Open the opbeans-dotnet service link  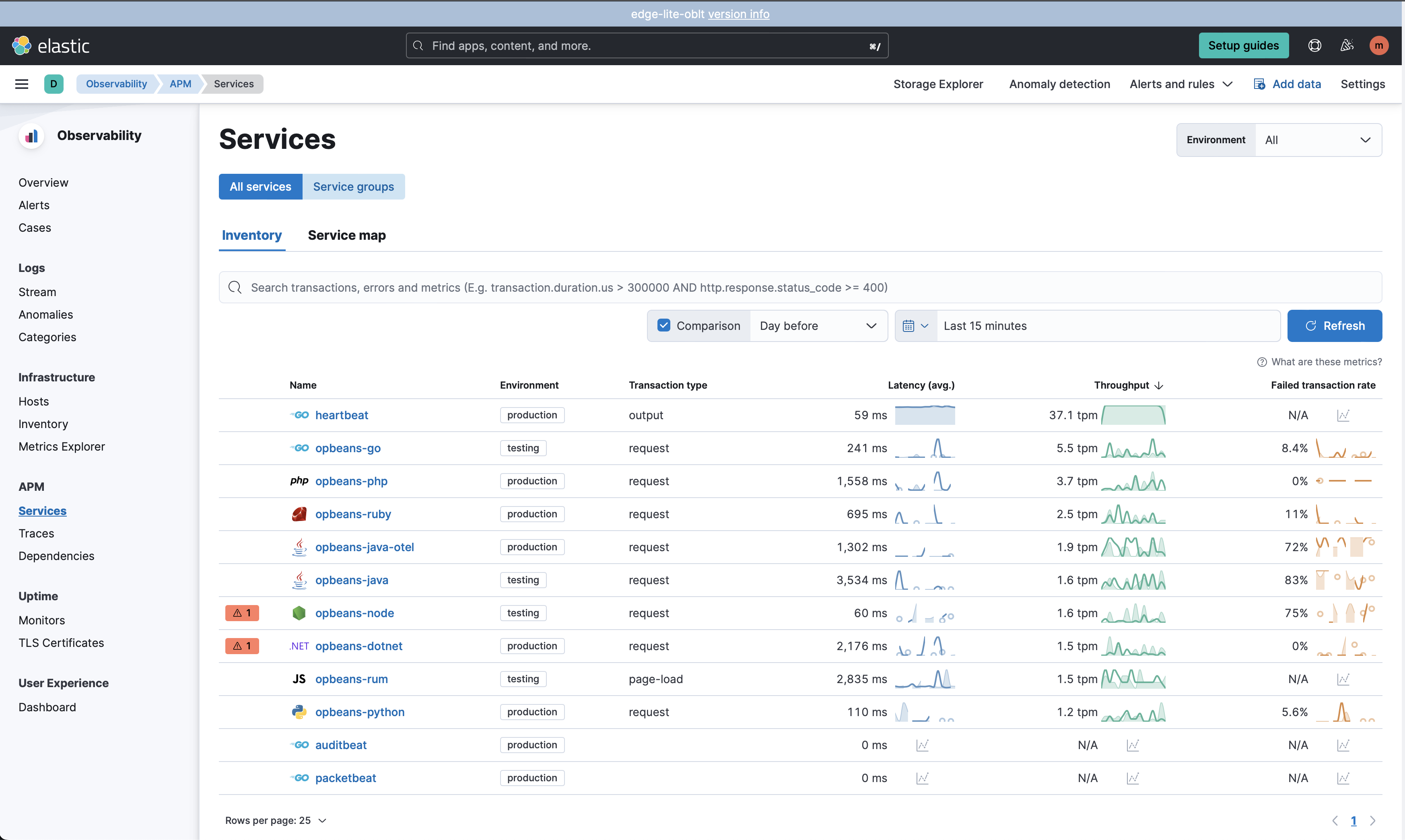359,646
